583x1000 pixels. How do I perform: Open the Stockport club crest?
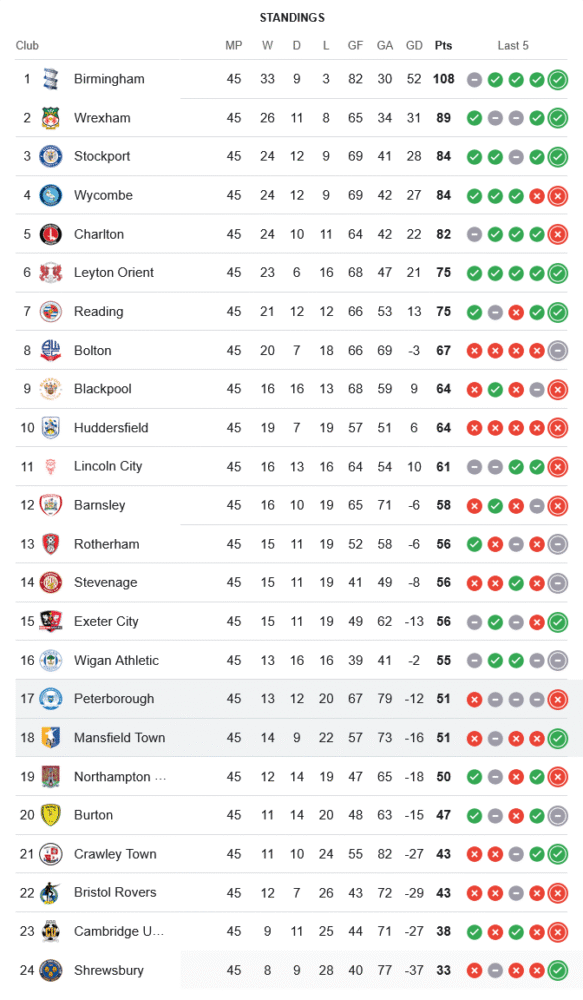(50, 156)
